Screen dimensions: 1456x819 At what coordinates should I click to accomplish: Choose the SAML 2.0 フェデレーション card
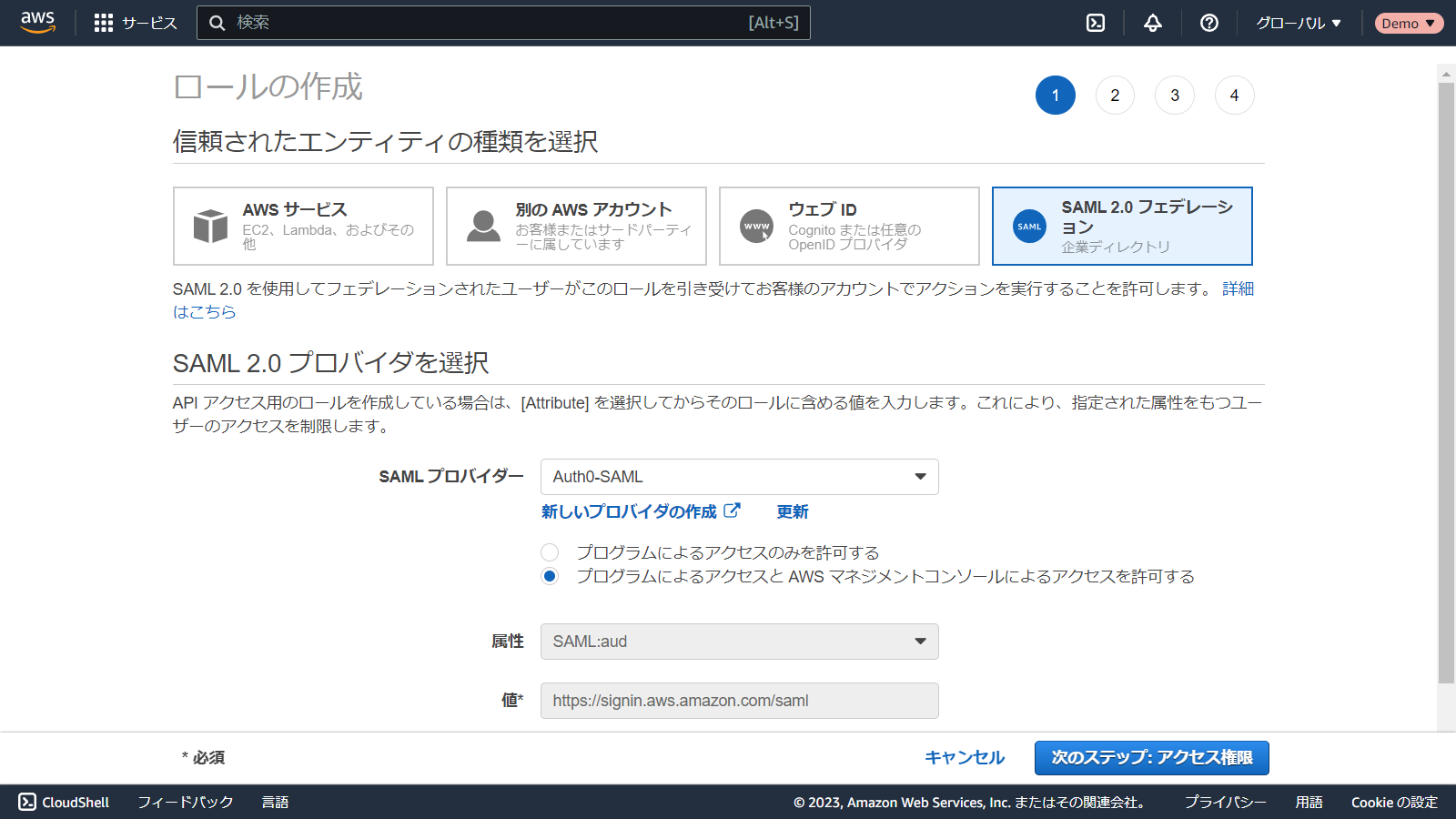1122,226
